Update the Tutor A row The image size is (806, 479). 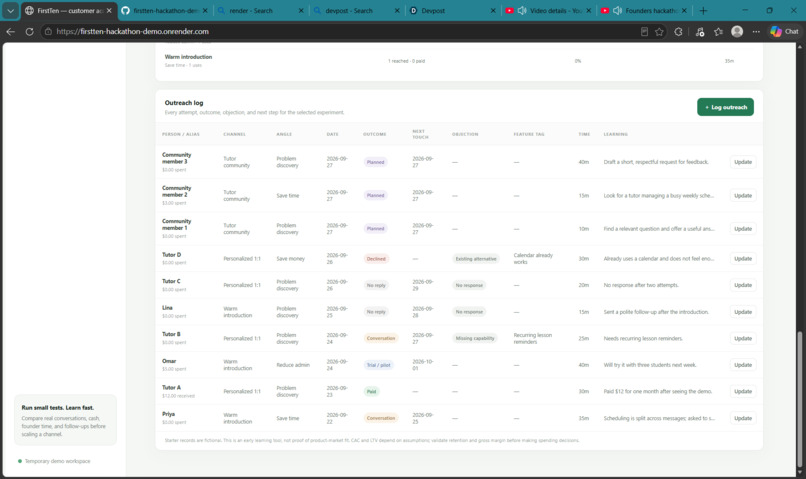tap(743, 391)
